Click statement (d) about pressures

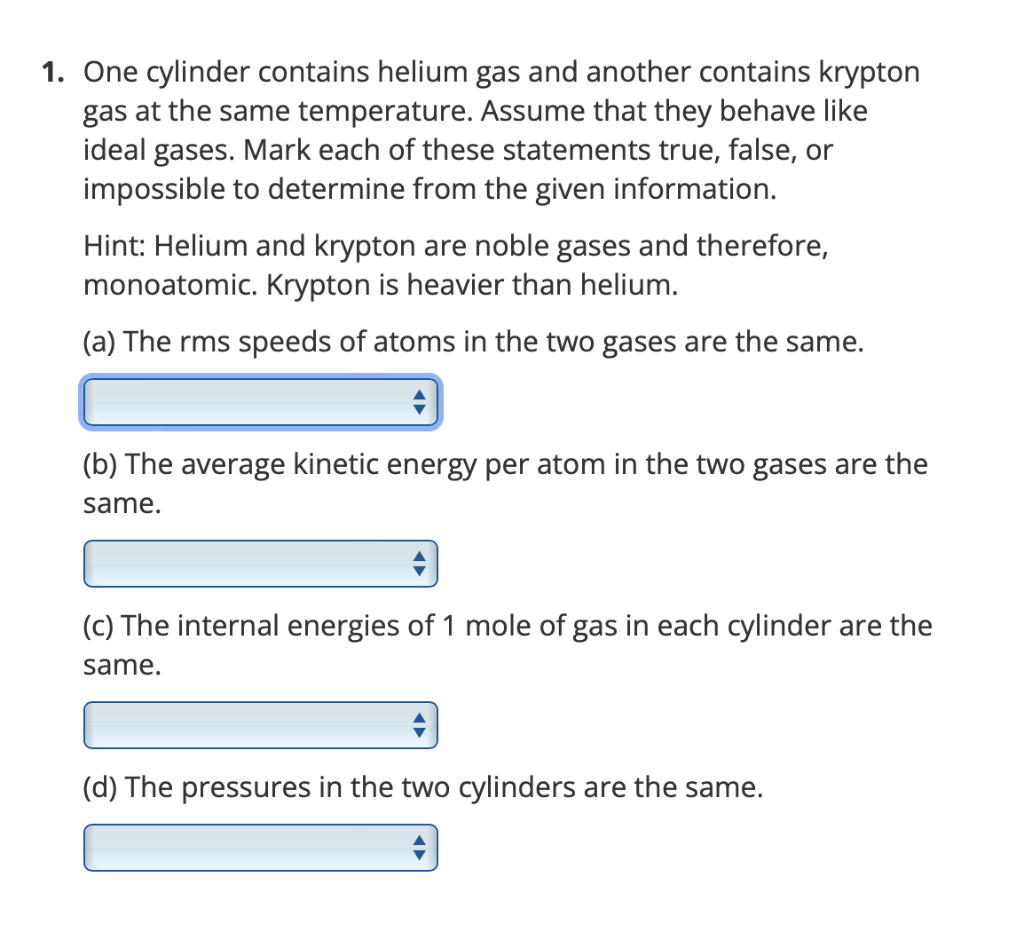tap(420, 787)
